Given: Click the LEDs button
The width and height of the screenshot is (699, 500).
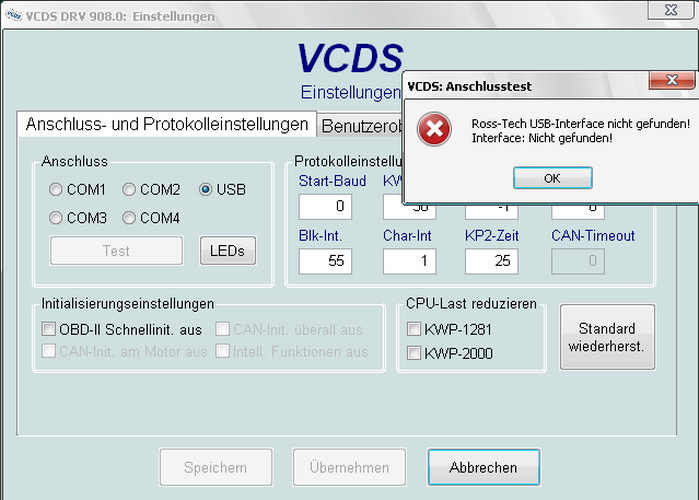Looking at the screenshot, I should point(228,251).
